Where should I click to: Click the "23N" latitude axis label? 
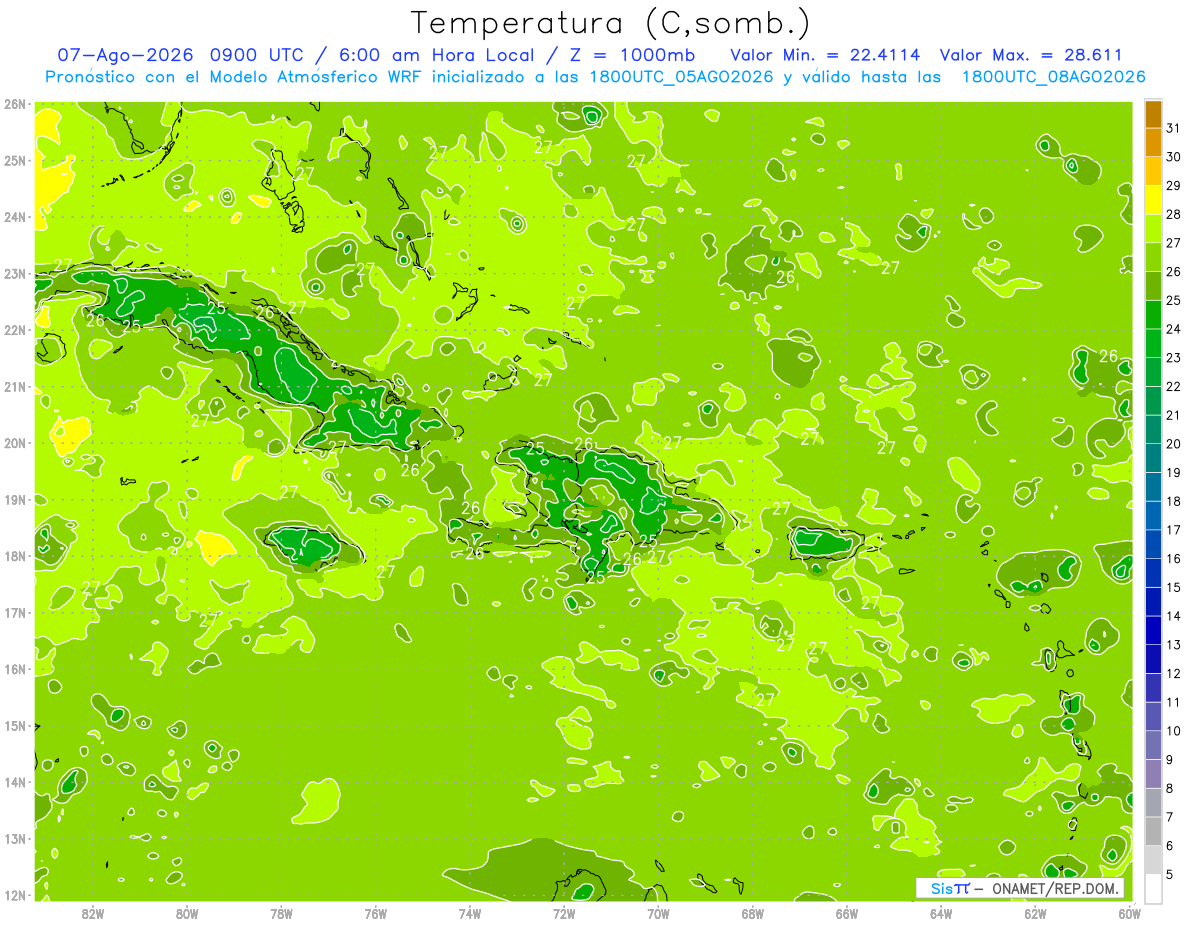(x=14, y=273)
